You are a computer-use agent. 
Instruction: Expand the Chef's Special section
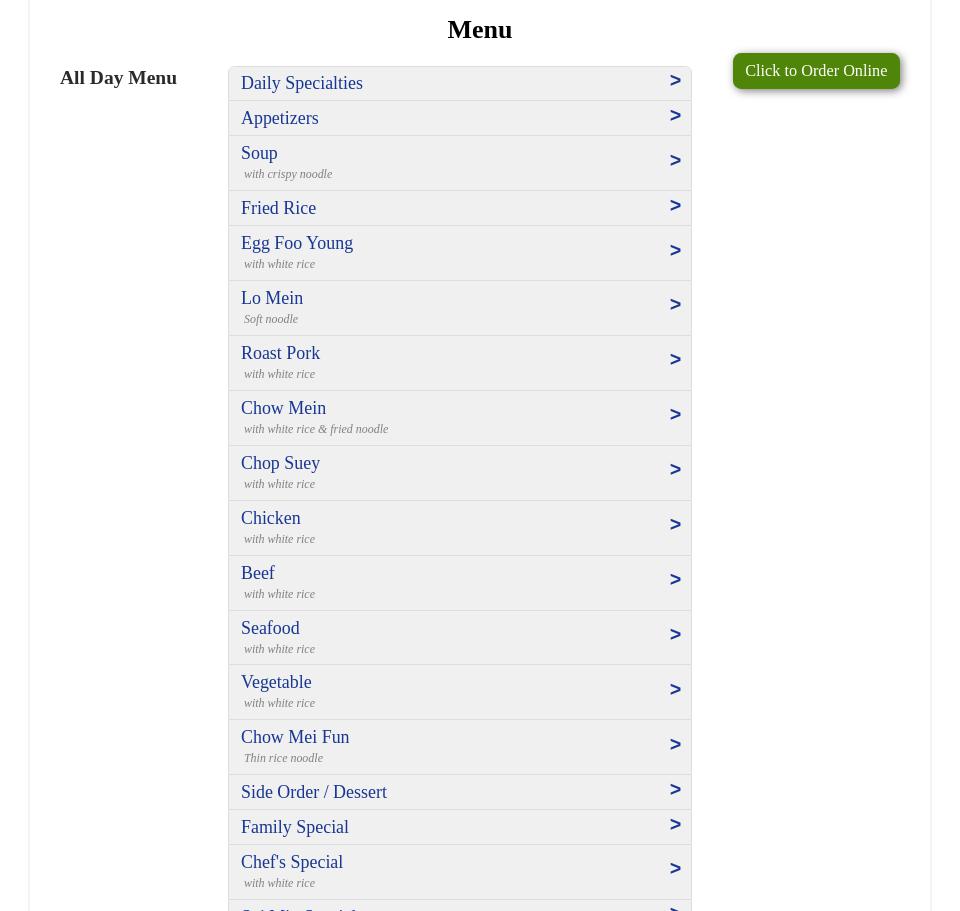[460, 871]
